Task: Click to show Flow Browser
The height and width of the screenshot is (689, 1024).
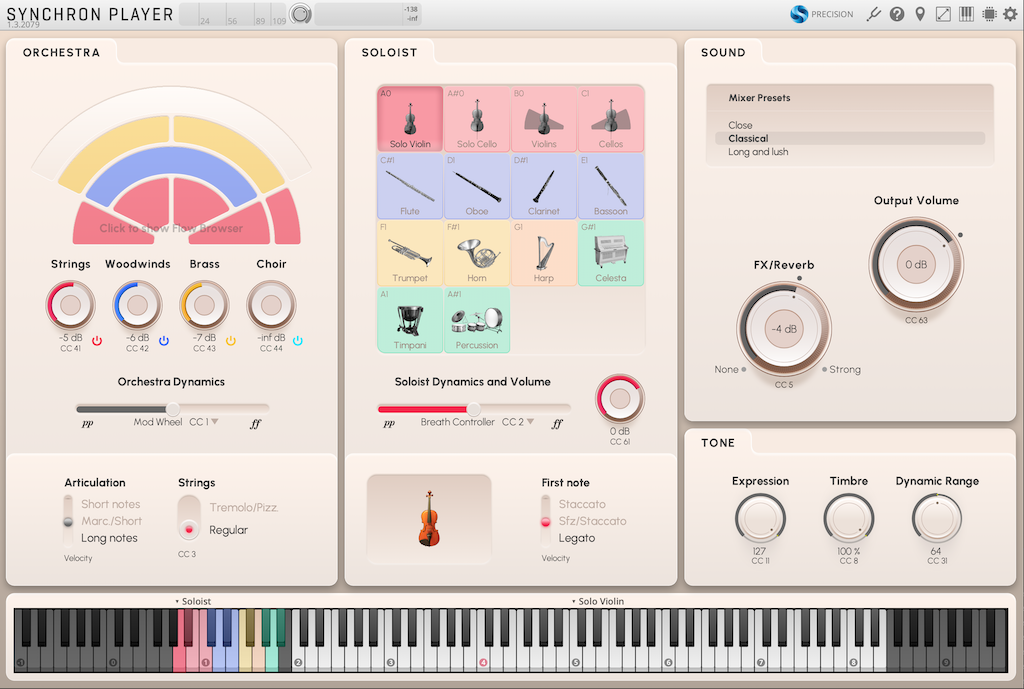Action: coord(171,228)
